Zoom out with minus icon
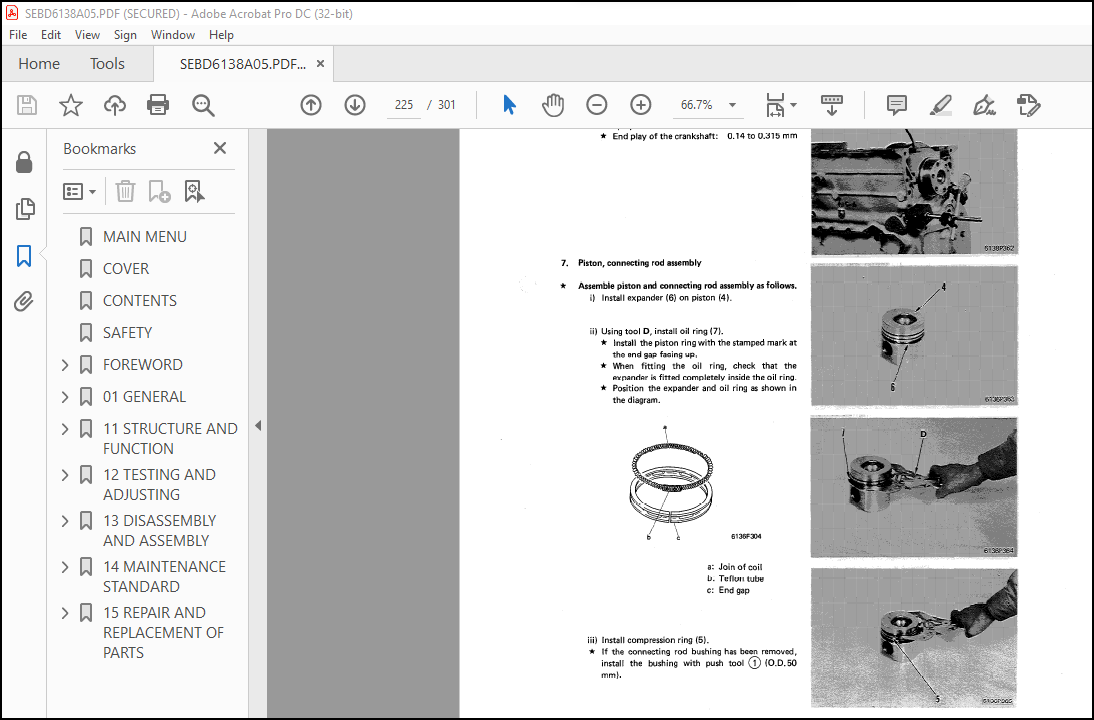The height and width of the screenshot is (720, 1094). click(x=597, y=105)
